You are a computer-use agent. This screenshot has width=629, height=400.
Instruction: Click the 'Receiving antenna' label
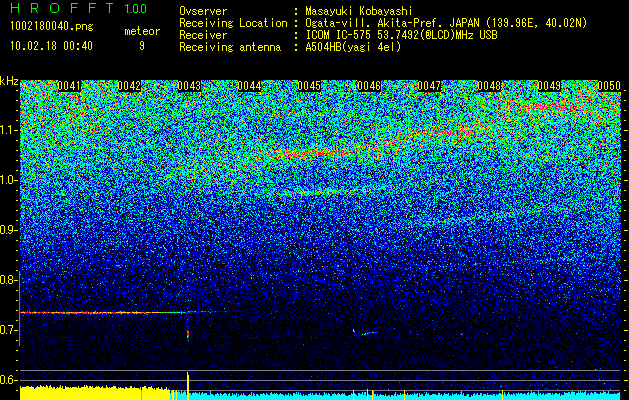pos(230,47)
